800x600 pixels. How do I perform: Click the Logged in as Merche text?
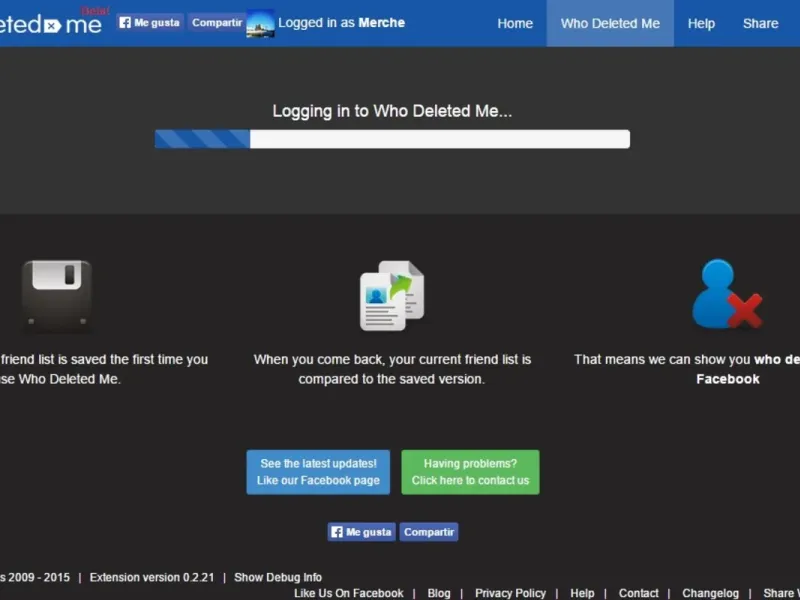(x=341, y=22)
